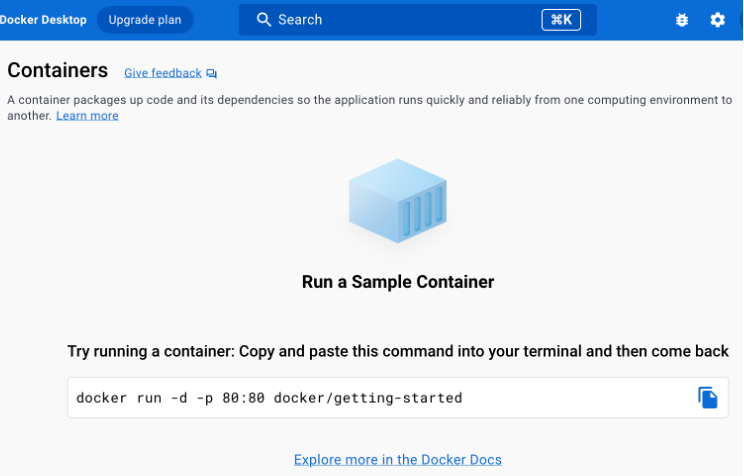Click the container description paragraph
The image size is (744, 476).
370,108
